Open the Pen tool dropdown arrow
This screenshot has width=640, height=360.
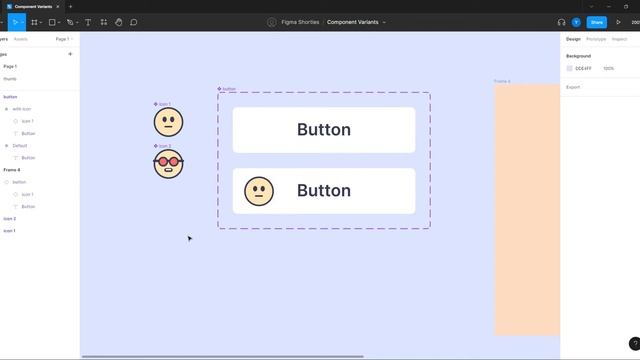pos(77,22)
